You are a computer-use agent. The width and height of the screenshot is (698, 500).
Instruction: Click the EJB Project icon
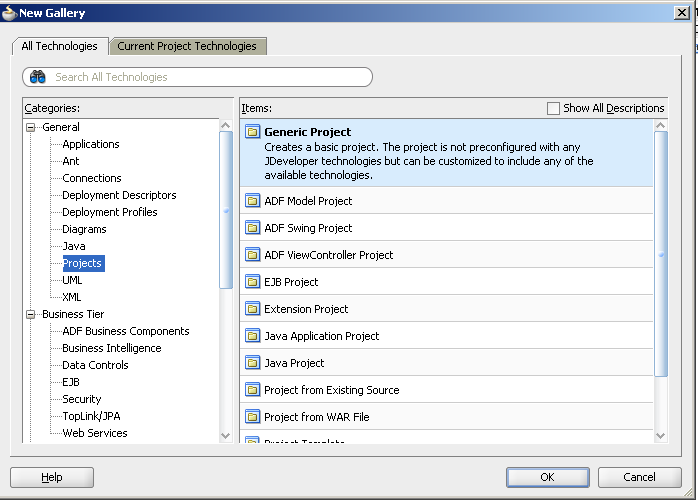252,282
